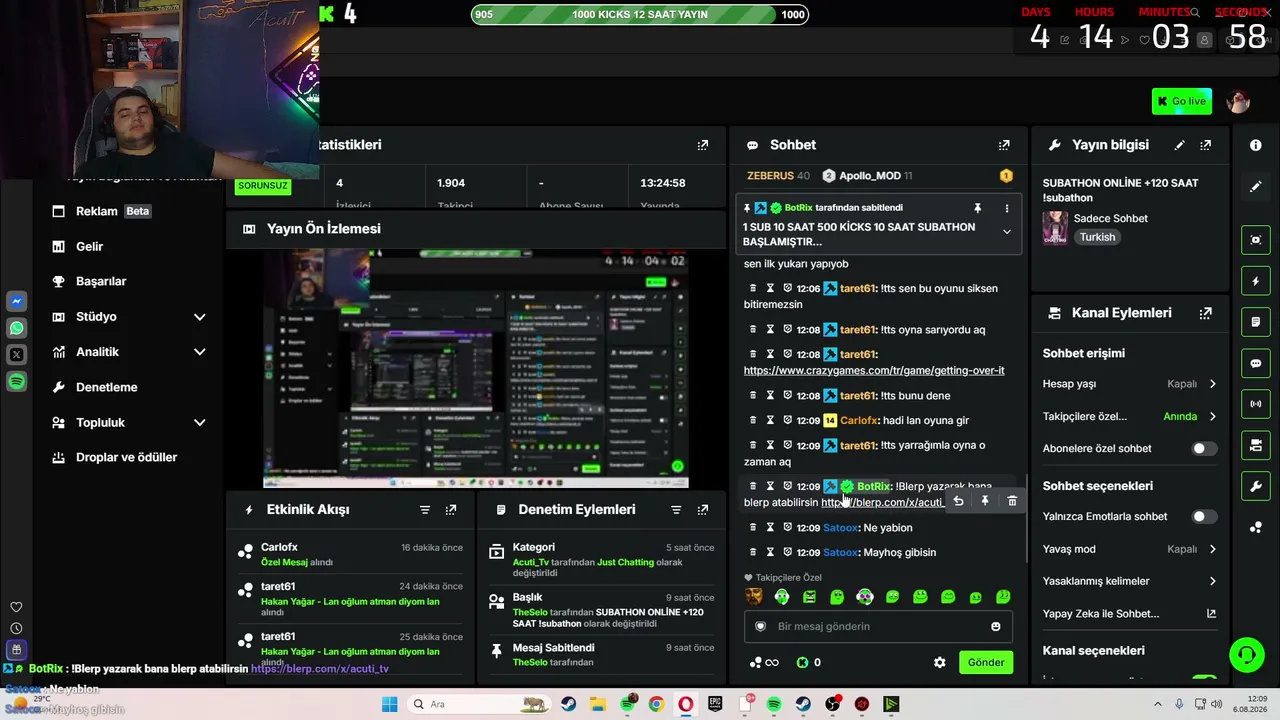The height and width of the screenshot is (720, 1280).
Task: Pop out the statistics panel
Action: coord(703,145)
